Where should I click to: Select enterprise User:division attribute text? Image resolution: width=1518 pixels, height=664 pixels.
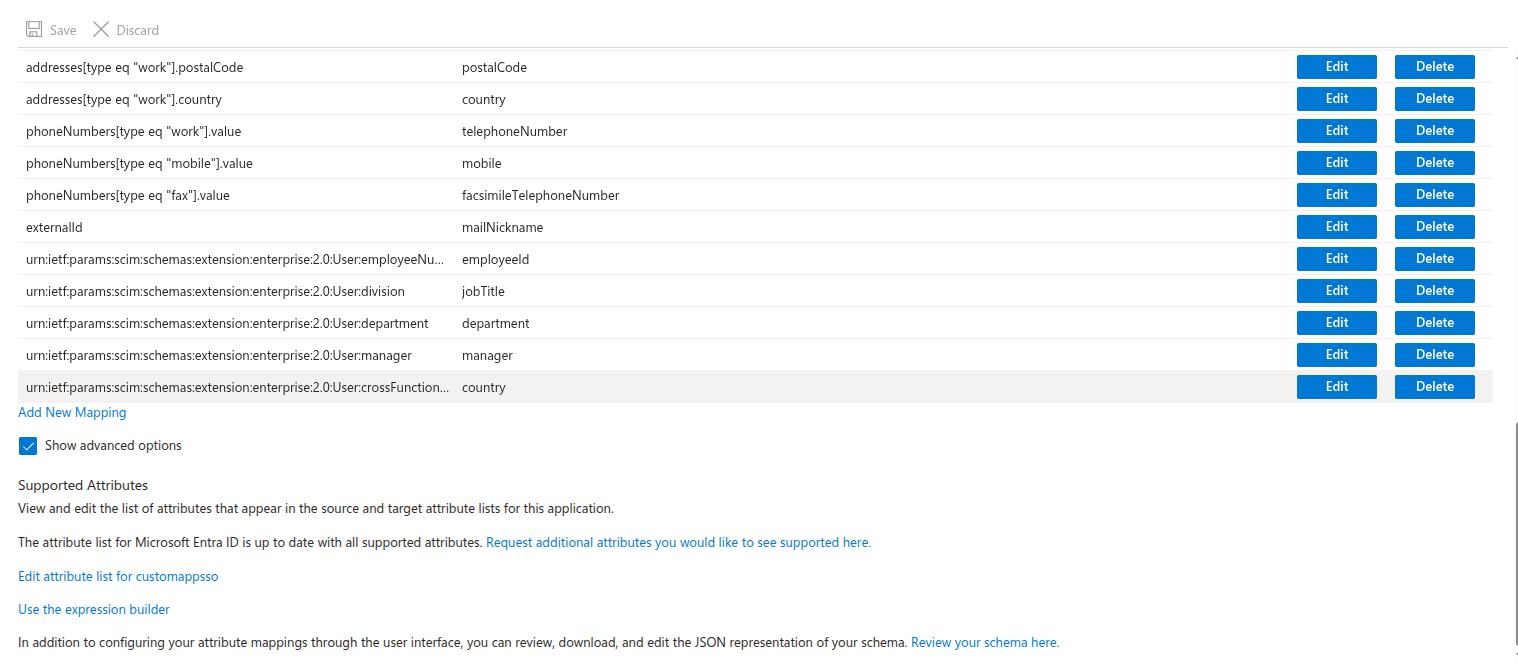pos(215,292)
